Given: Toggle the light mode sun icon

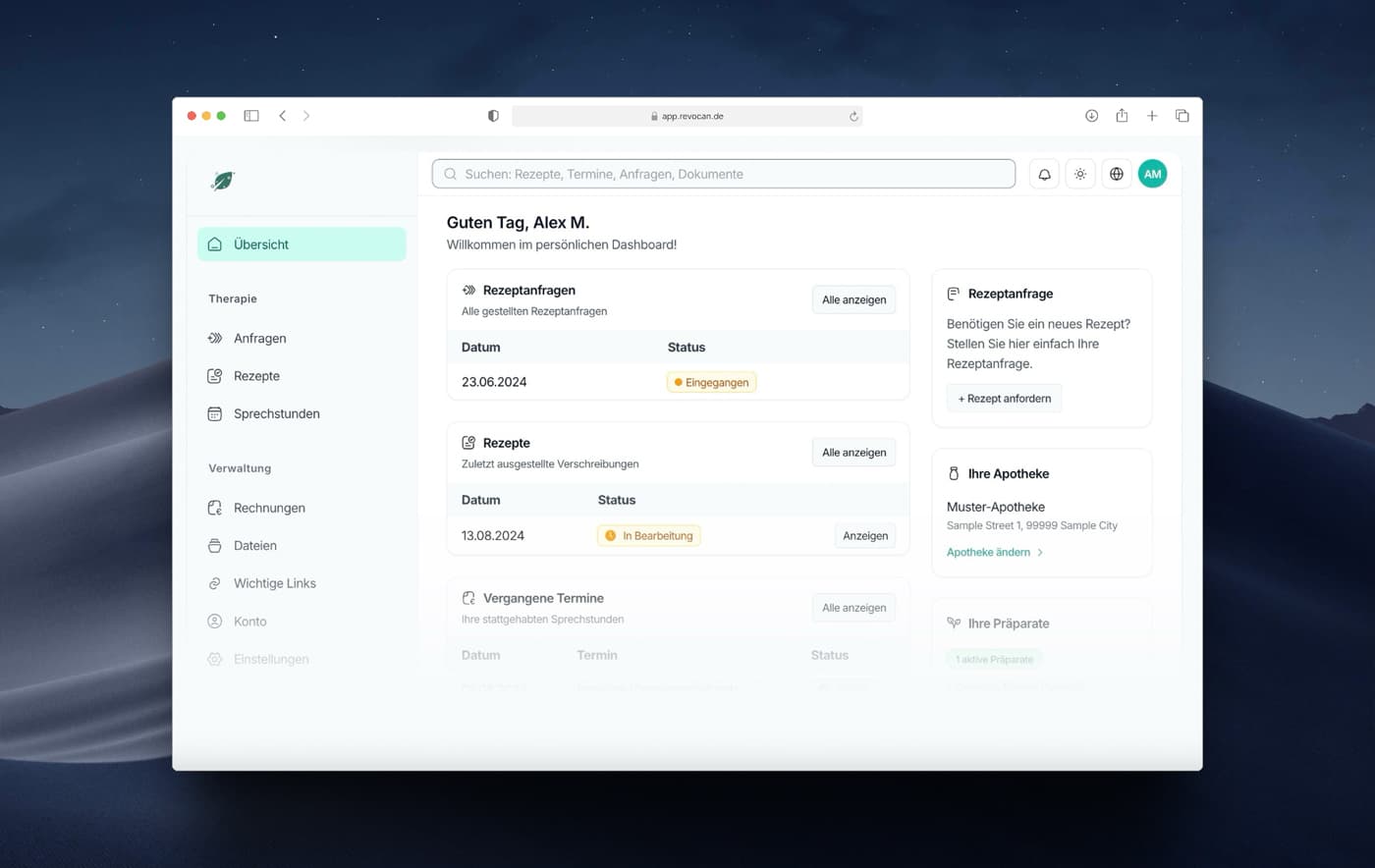Looking at the screenshot, I should click(1079, 174).
